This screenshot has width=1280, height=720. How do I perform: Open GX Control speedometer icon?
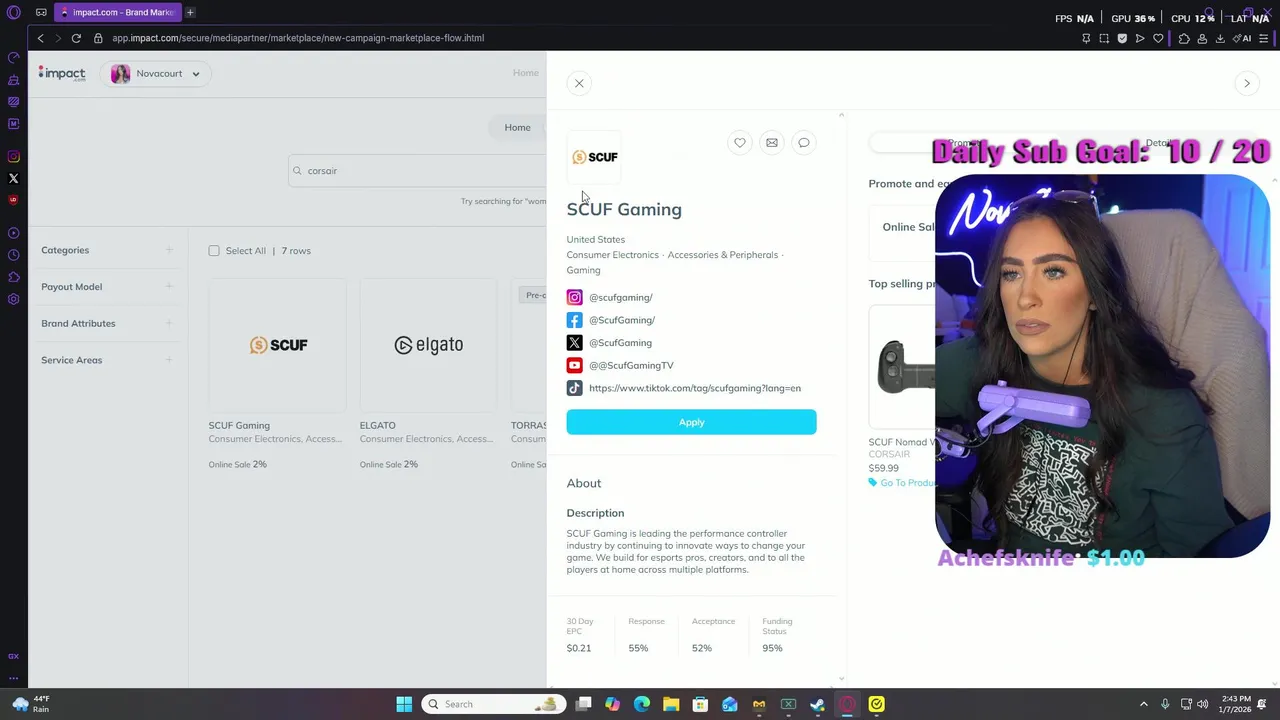(x=14, y=57)
